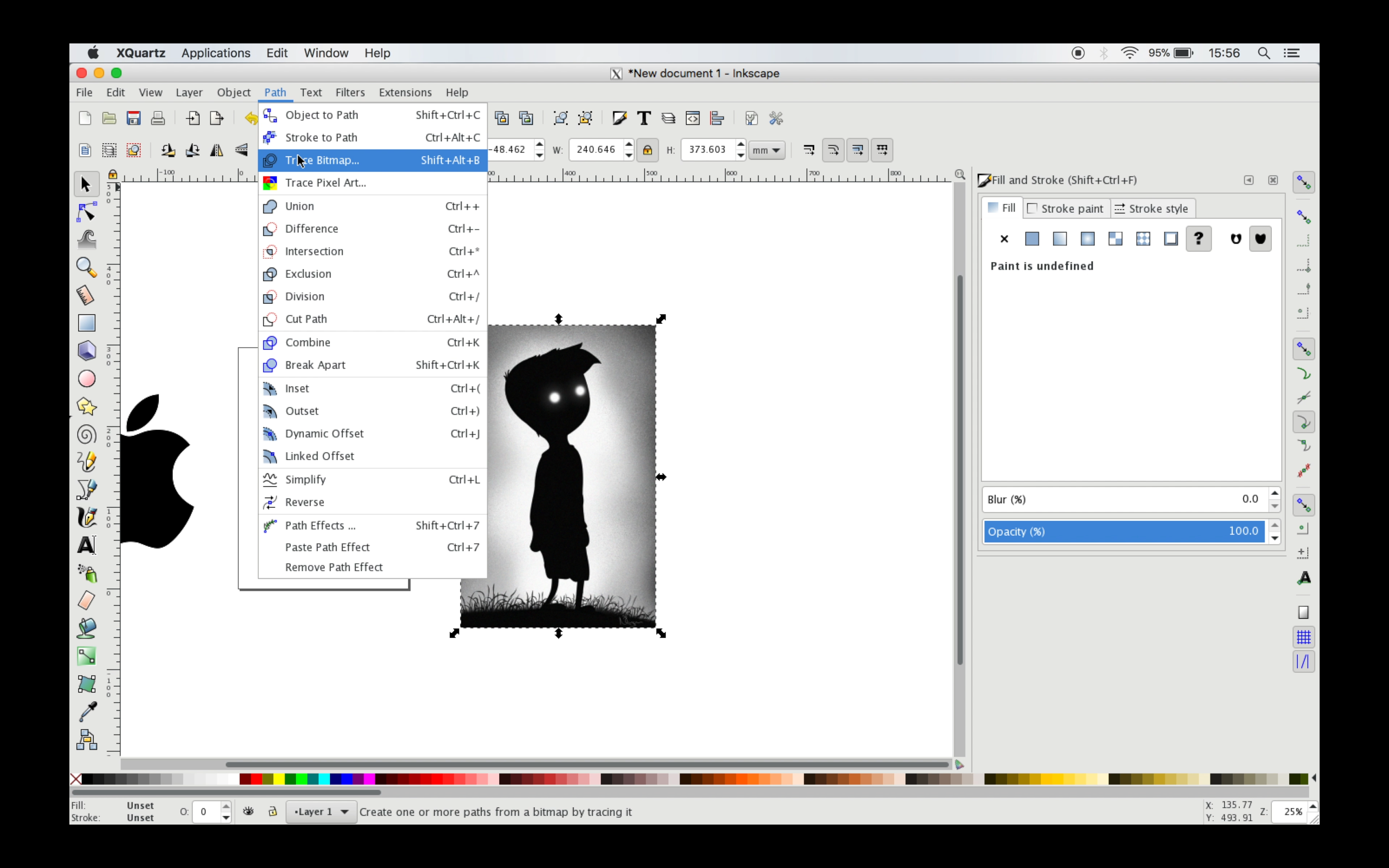The width and height of the screenshot is (1389, 868).
Task: Open macOS Spotlight search icon
Action: (1264, 53)
